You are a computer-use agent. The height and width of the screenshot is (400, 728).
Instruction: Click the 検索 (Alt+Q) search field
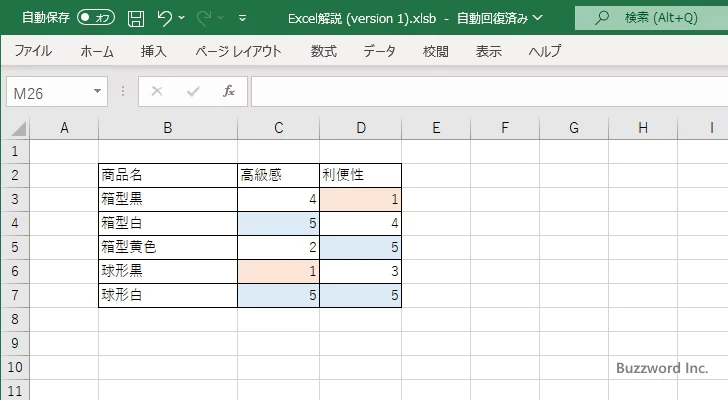coord(651,18)
